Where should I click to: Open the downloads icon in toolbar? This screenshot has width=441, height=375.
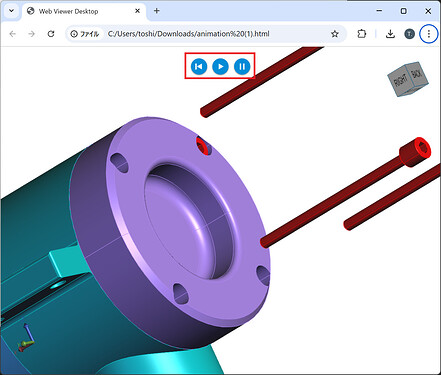point(390,34)
